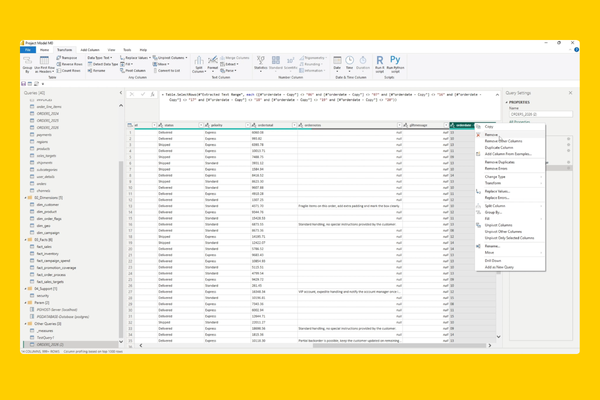This screenshot has width=600, height=400.
Task: Click the formula bar checkmark icon
Action: 142,94
